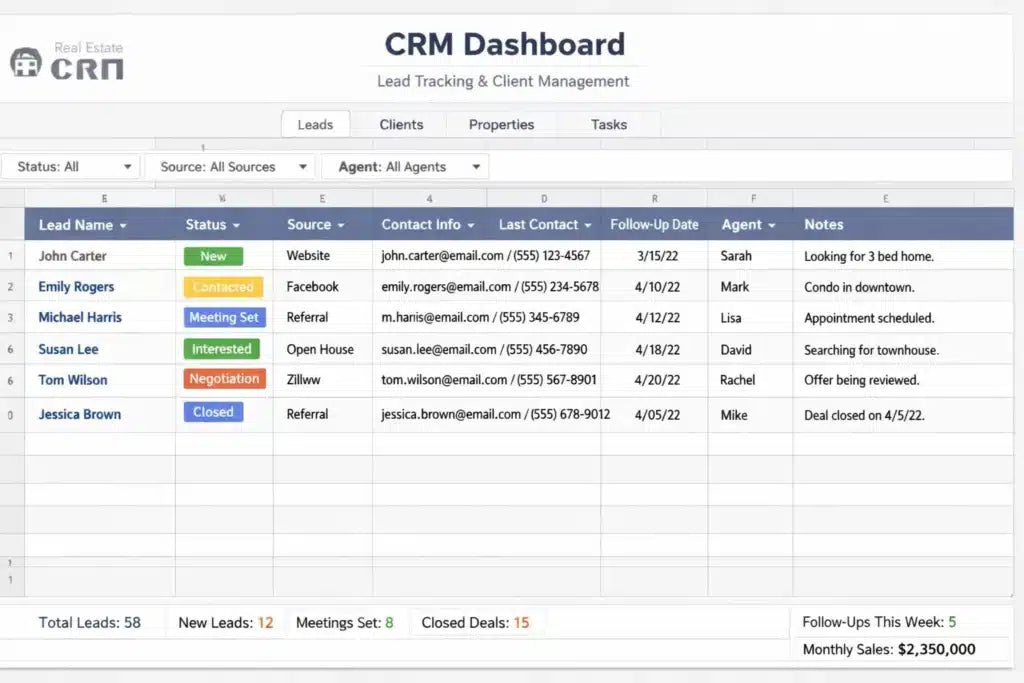Expand the Source: All Sources dropdown

coord(230,167)
